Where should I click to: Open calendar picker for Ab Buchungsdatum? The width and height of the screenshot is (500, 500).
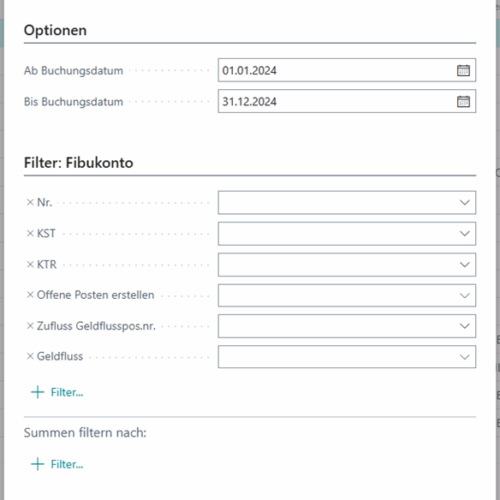coord(463,70)
